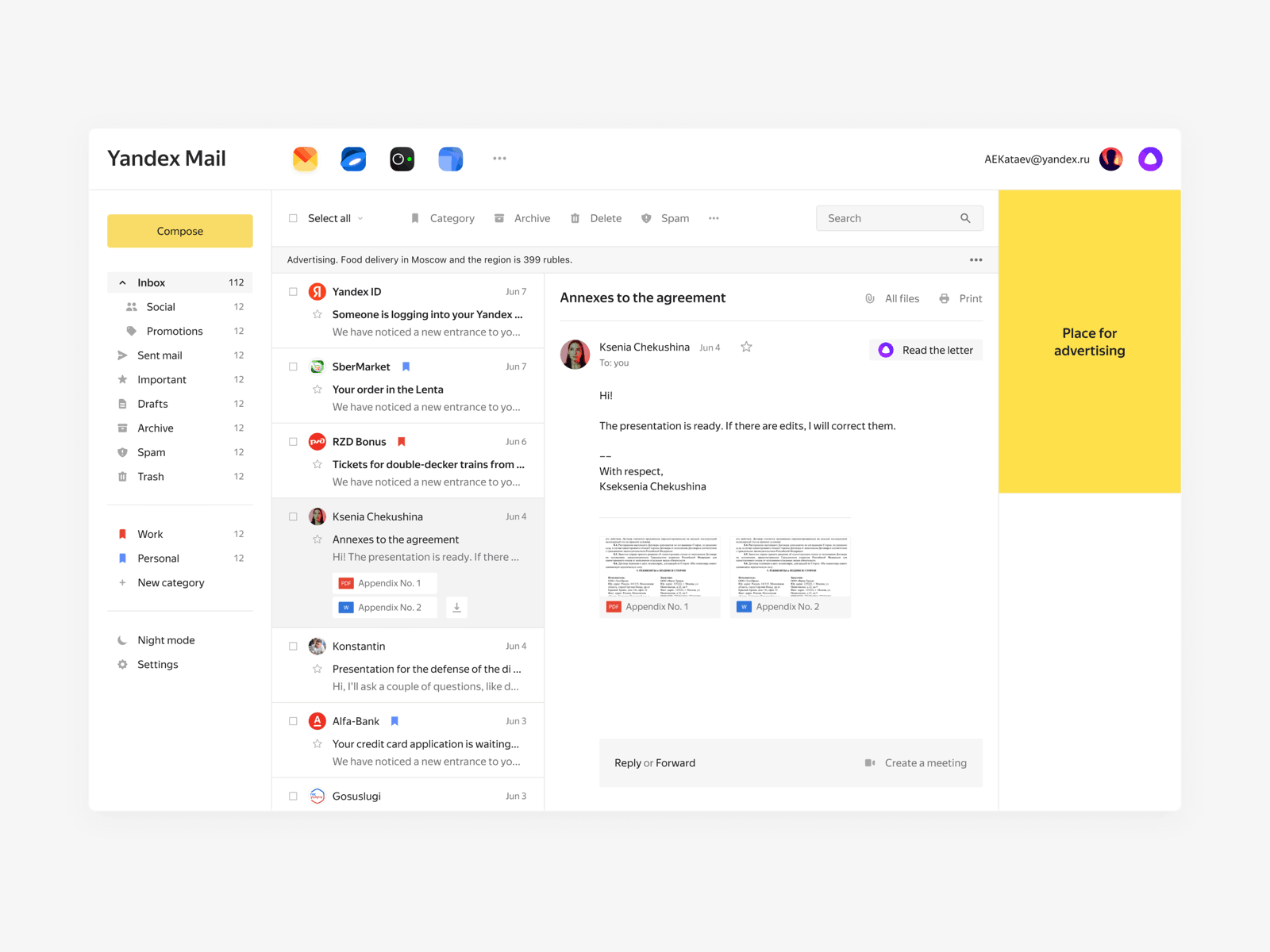Check the SberMarket message checkbox
The image size is (1270, 952).
tap(293, 367)
